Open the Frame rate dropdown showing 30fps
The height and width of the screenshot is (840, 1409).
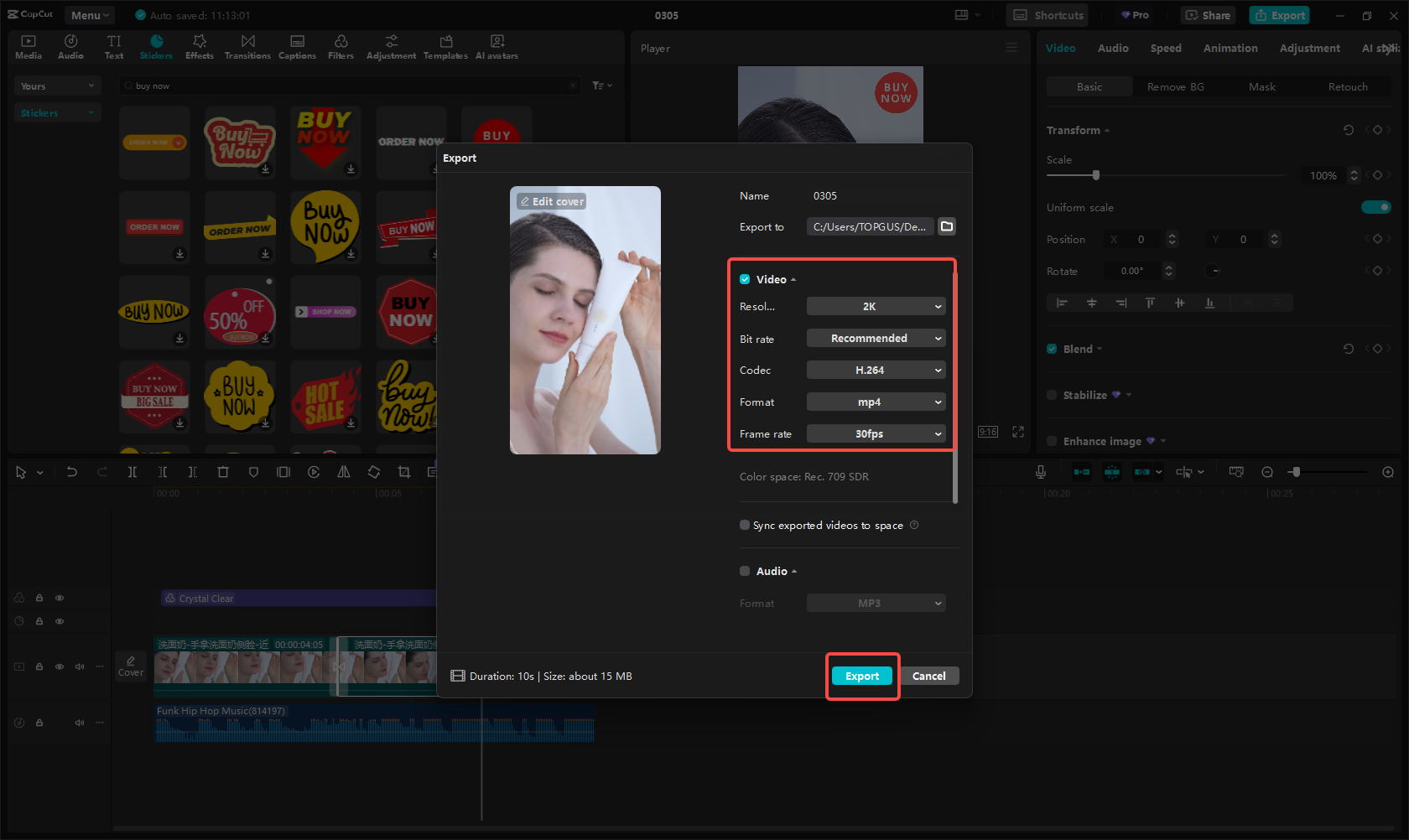(876, 433)
